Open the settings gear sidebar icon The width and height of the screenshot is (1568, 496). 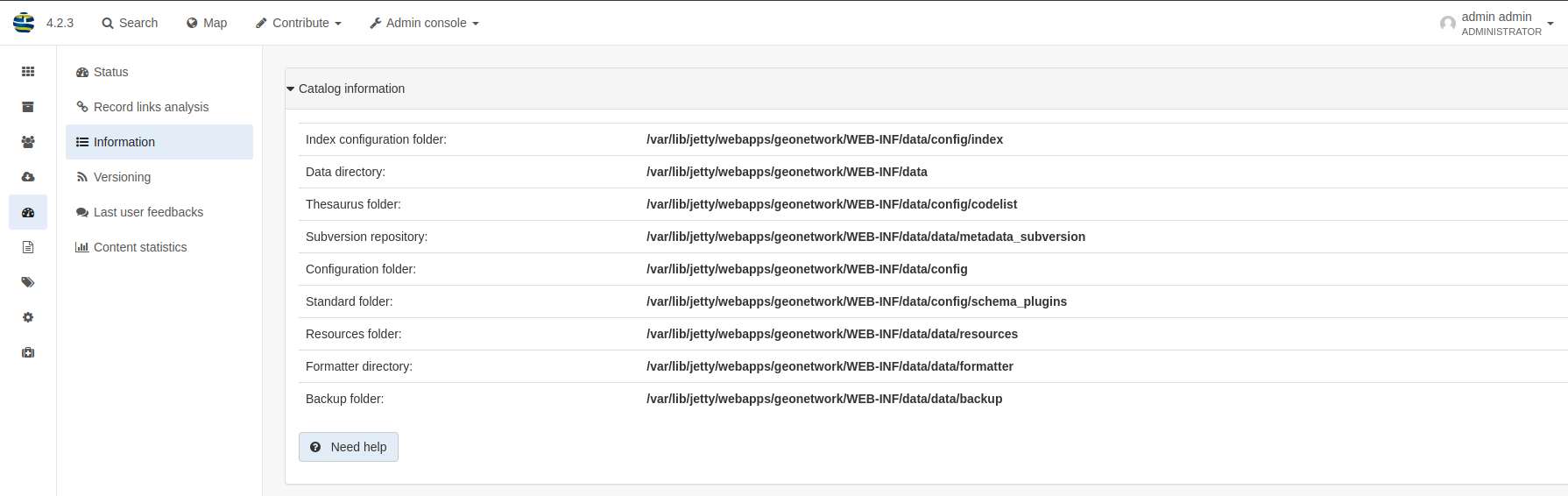(x=28, y=317)
